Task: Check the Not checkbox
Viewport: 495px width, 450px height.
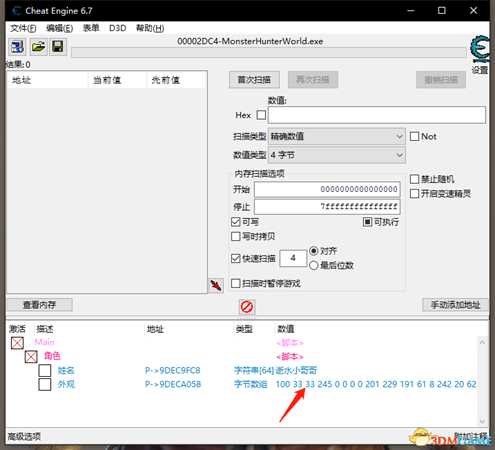Action: pos(414,136)
